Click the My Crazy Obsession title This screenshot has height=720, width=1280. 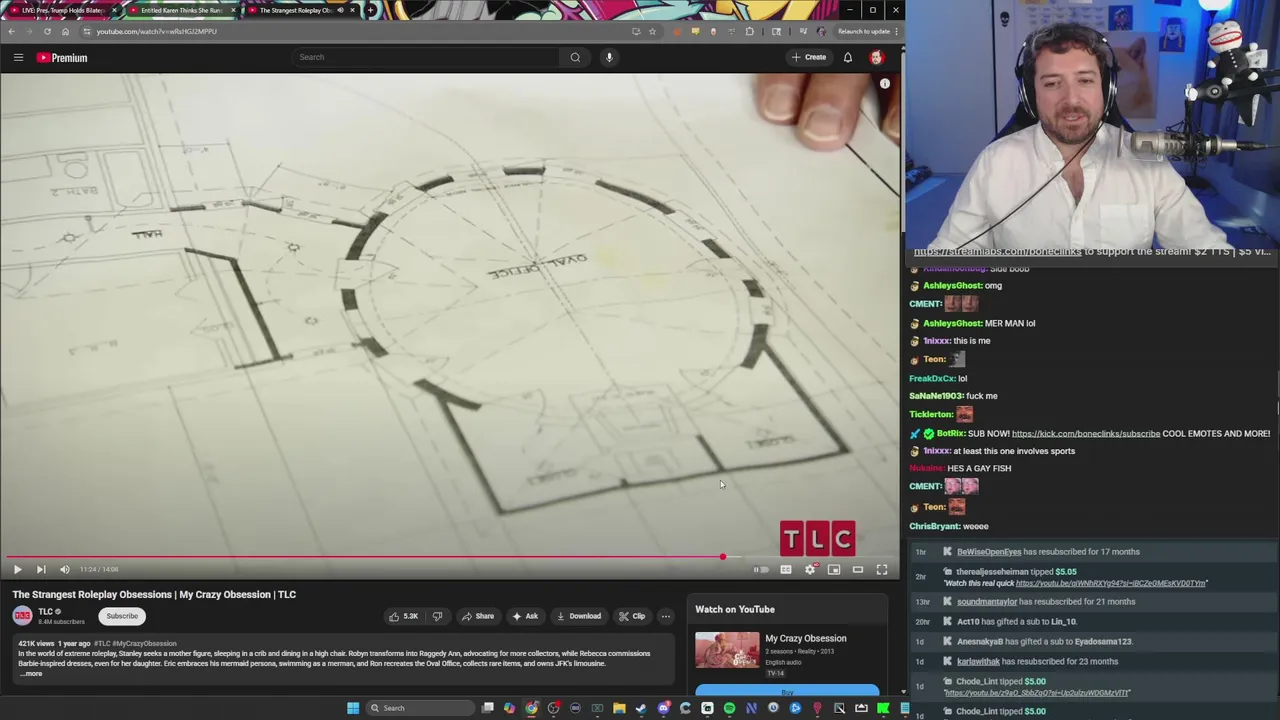click(x=806, y=638)
